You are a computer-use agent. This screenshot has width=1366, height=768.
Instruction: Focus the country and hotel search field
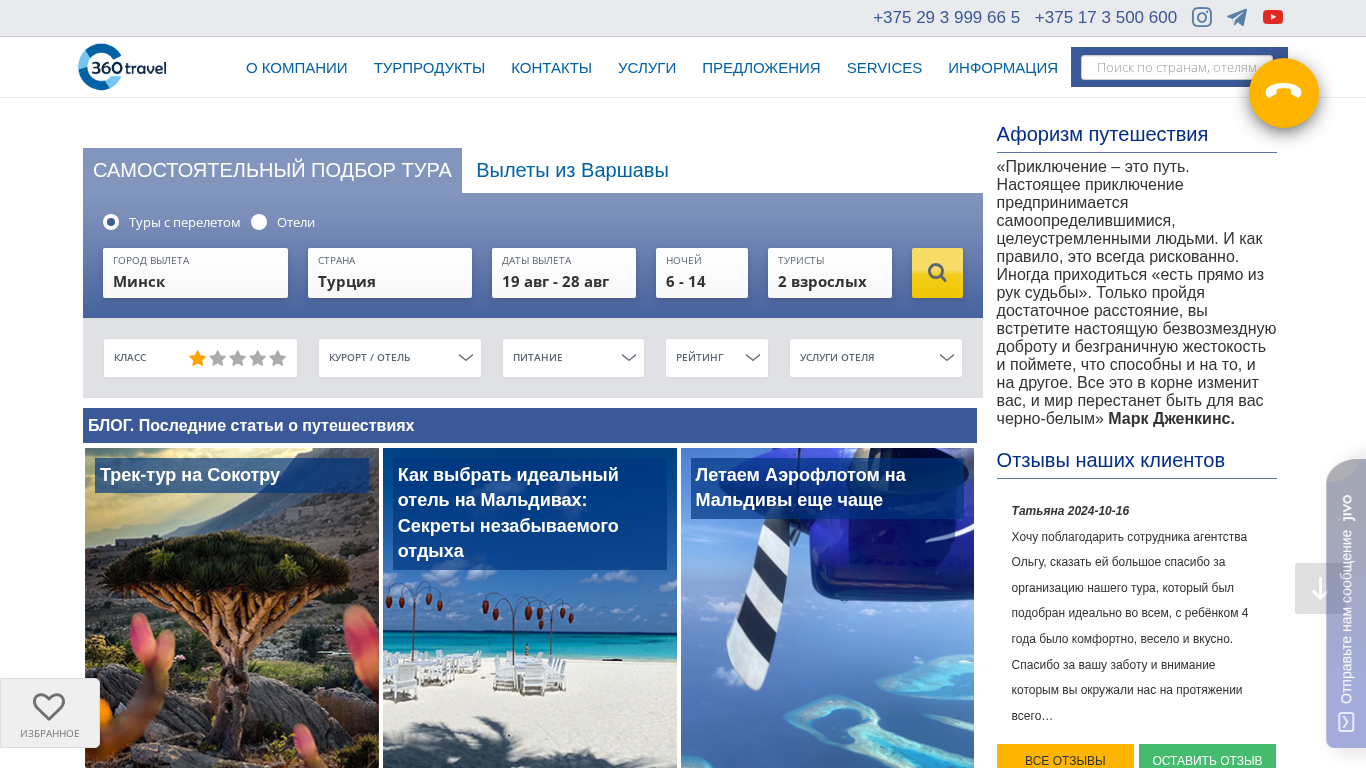coord(1177,67)
